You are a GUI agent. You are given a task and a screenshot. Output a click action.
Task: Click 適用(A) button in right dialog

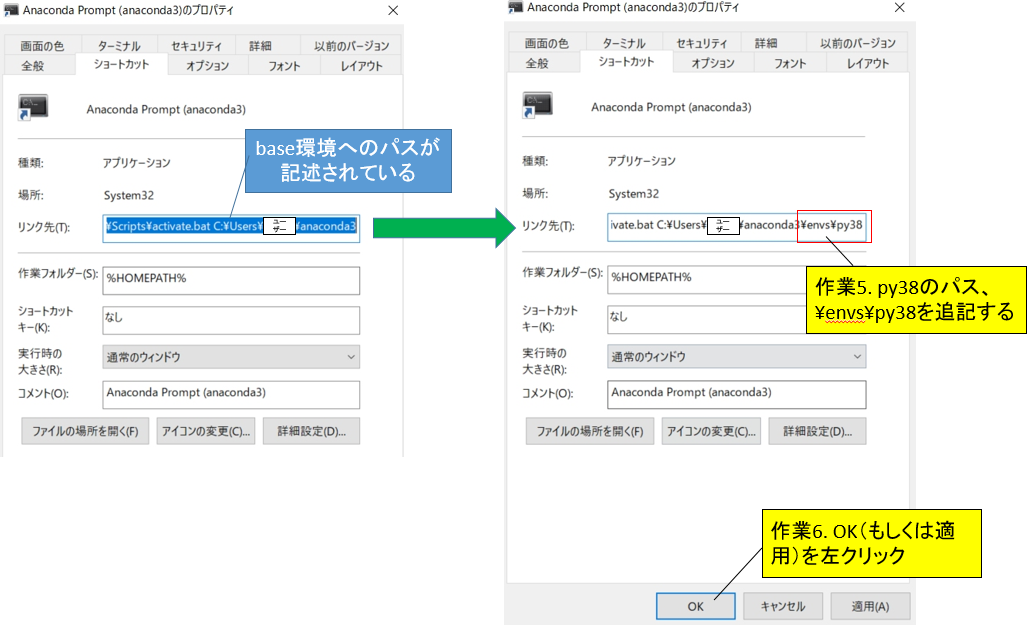[x=870, y=606]
